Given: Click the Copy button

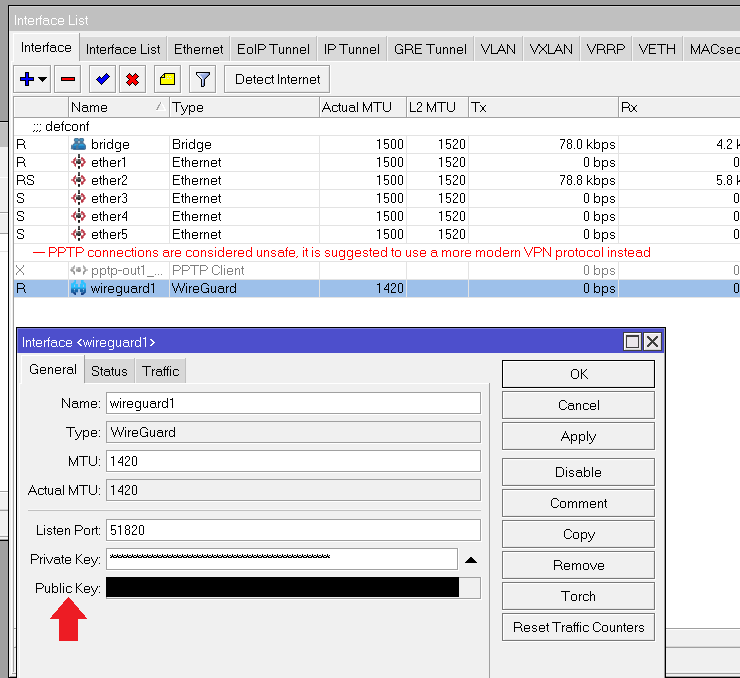Looking at the screenshot, I should coord(578,534).
